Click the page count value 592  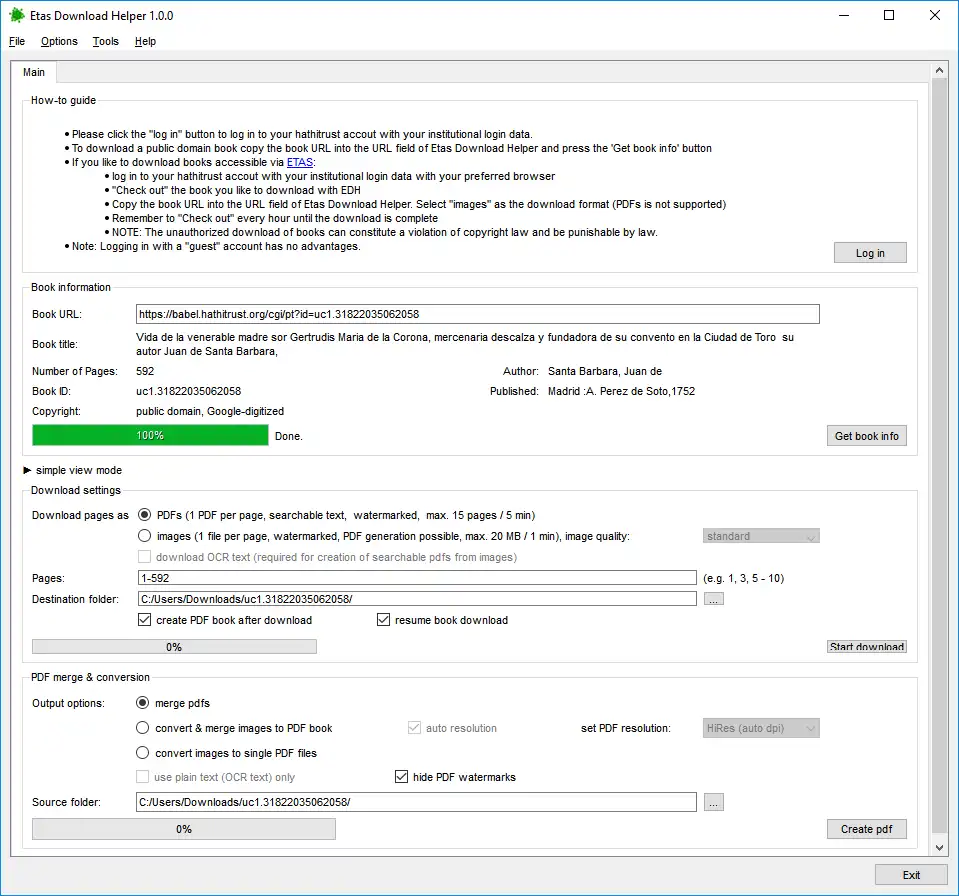point(145,371)
